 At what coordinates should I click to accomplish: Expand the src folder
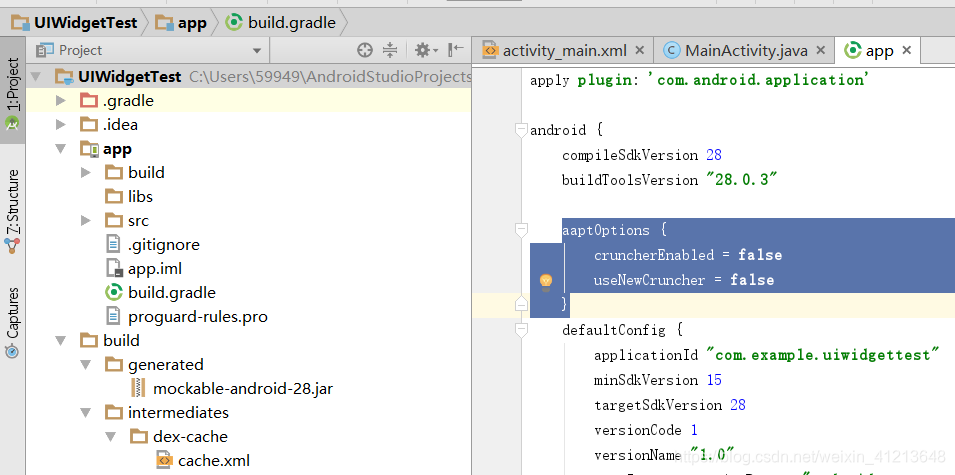pyautogui.click(x=85, y=220)
